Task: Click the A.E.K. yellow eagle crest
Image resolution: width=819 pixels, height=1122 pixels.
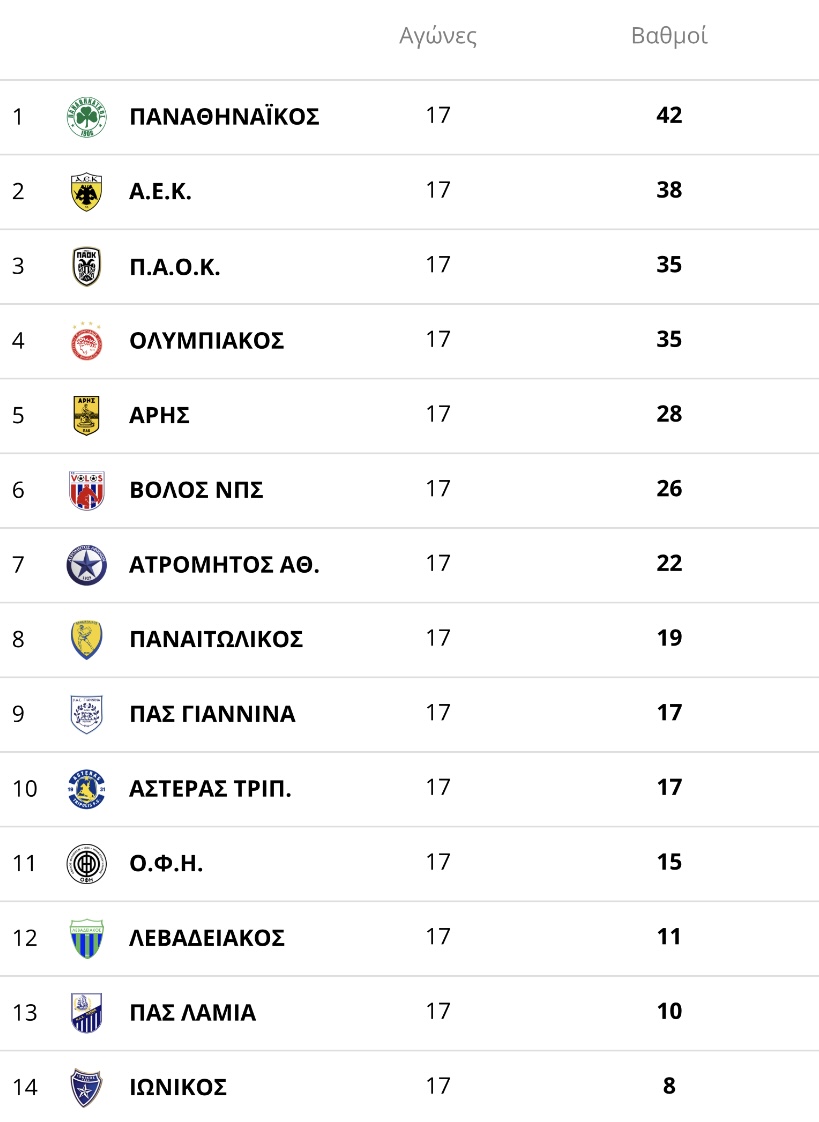Action: [87, 192]
